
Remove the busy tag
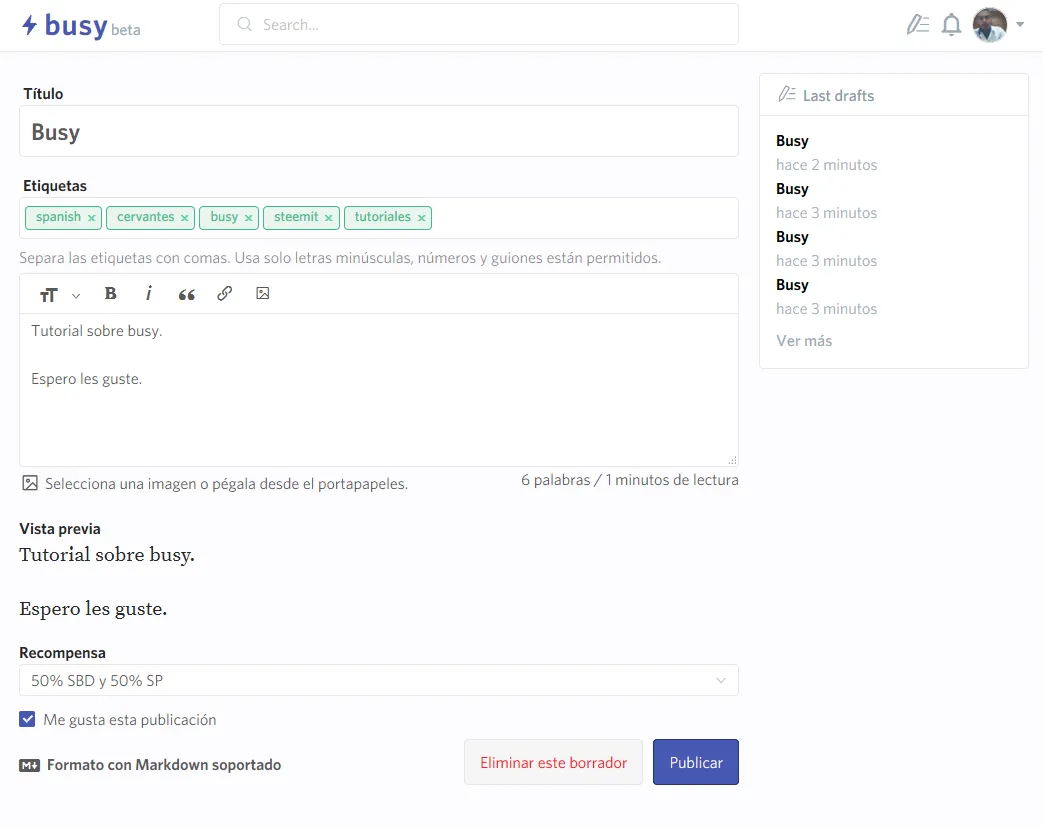click(x=248, y=218)
